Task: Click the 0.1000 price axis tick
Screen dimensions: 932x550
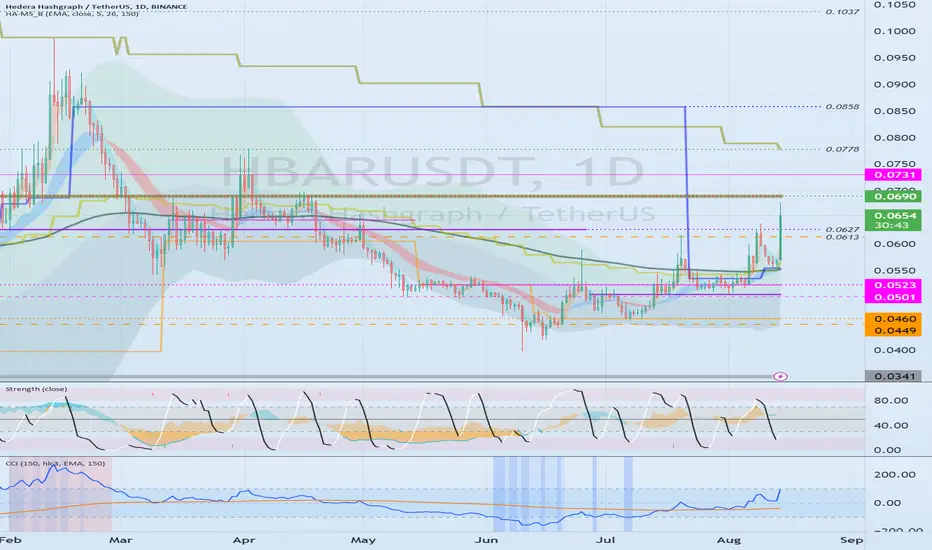Action: pyautogui.click(x=895, y=32)
